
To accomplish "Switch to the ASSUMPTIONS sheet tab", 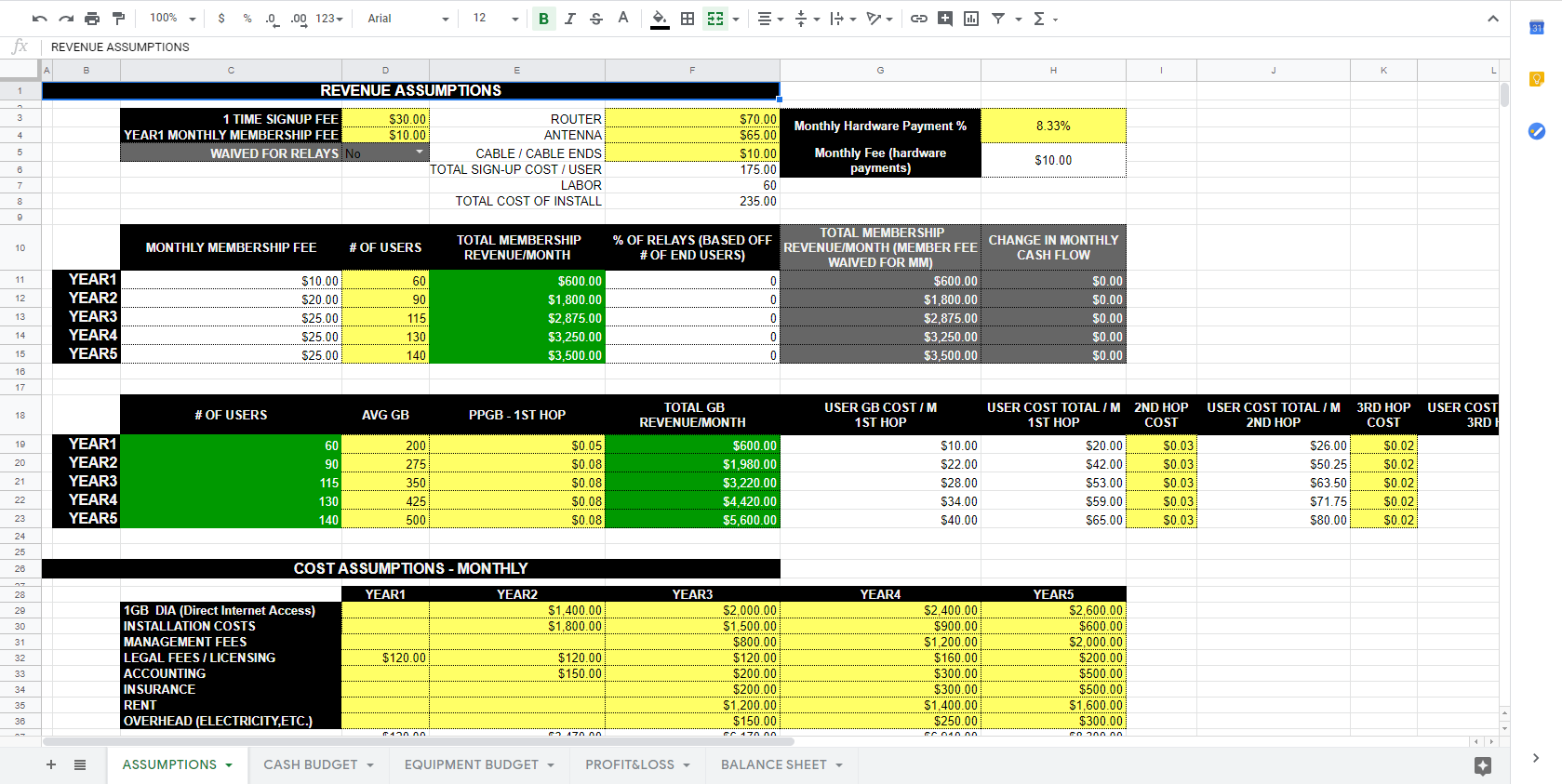I will [169, 764].
